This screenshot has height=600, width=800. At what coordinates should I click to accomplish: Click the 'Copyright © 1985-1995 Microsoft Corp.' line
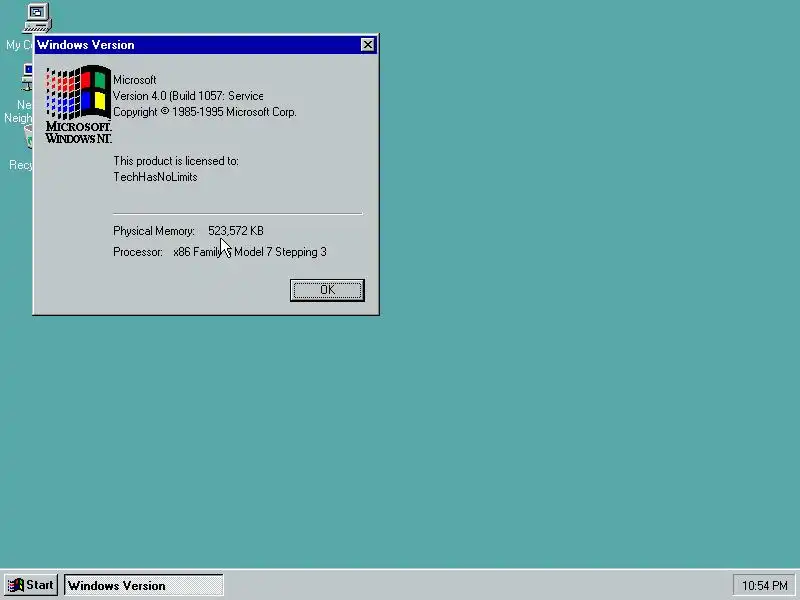tap(205, 112)
